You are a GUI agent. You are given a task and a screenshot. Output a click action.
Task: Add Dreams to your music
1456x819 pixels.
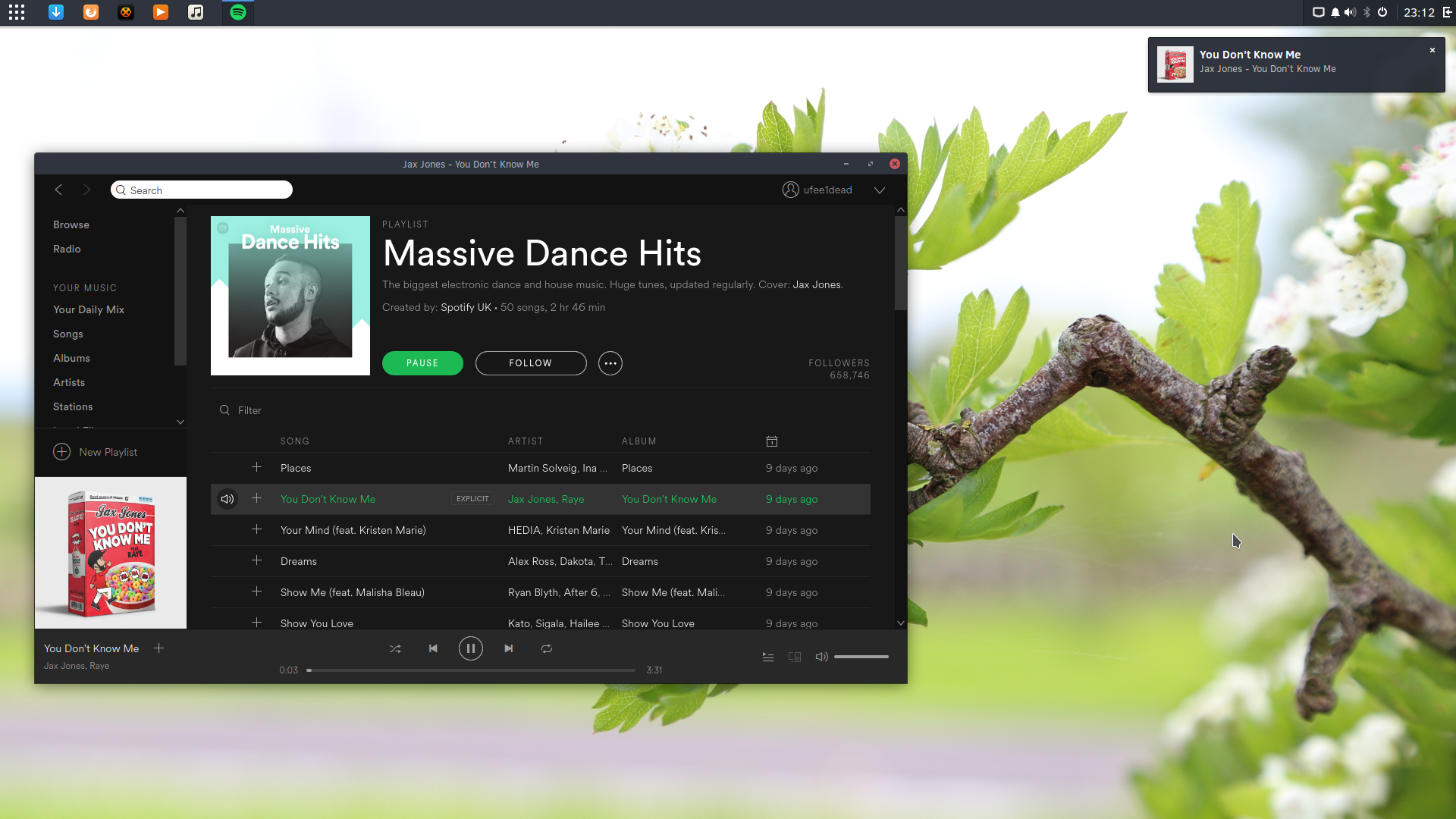tap(256, 560)
